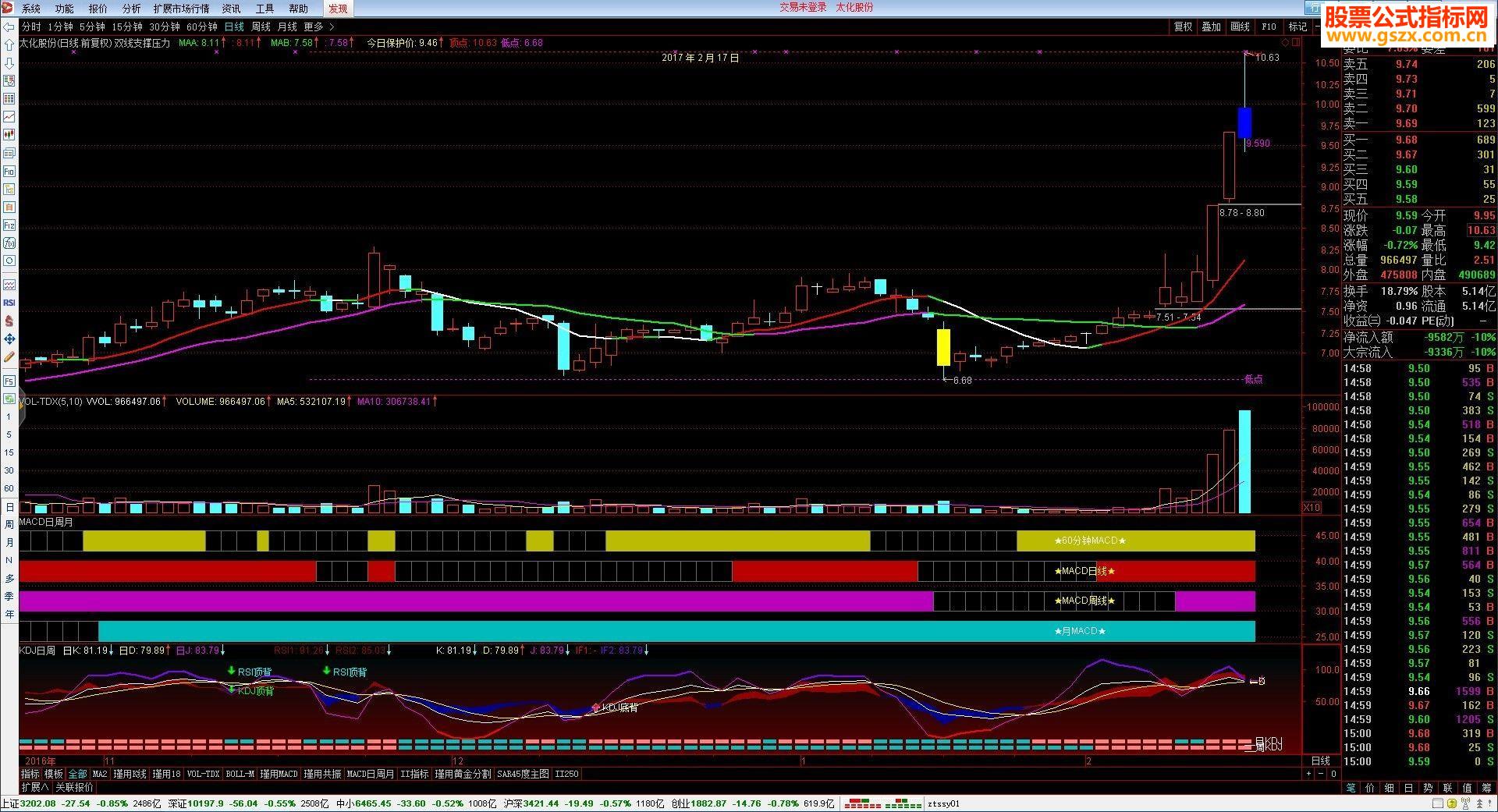Click the red dollar sign sidebar icon

point(9,321)
